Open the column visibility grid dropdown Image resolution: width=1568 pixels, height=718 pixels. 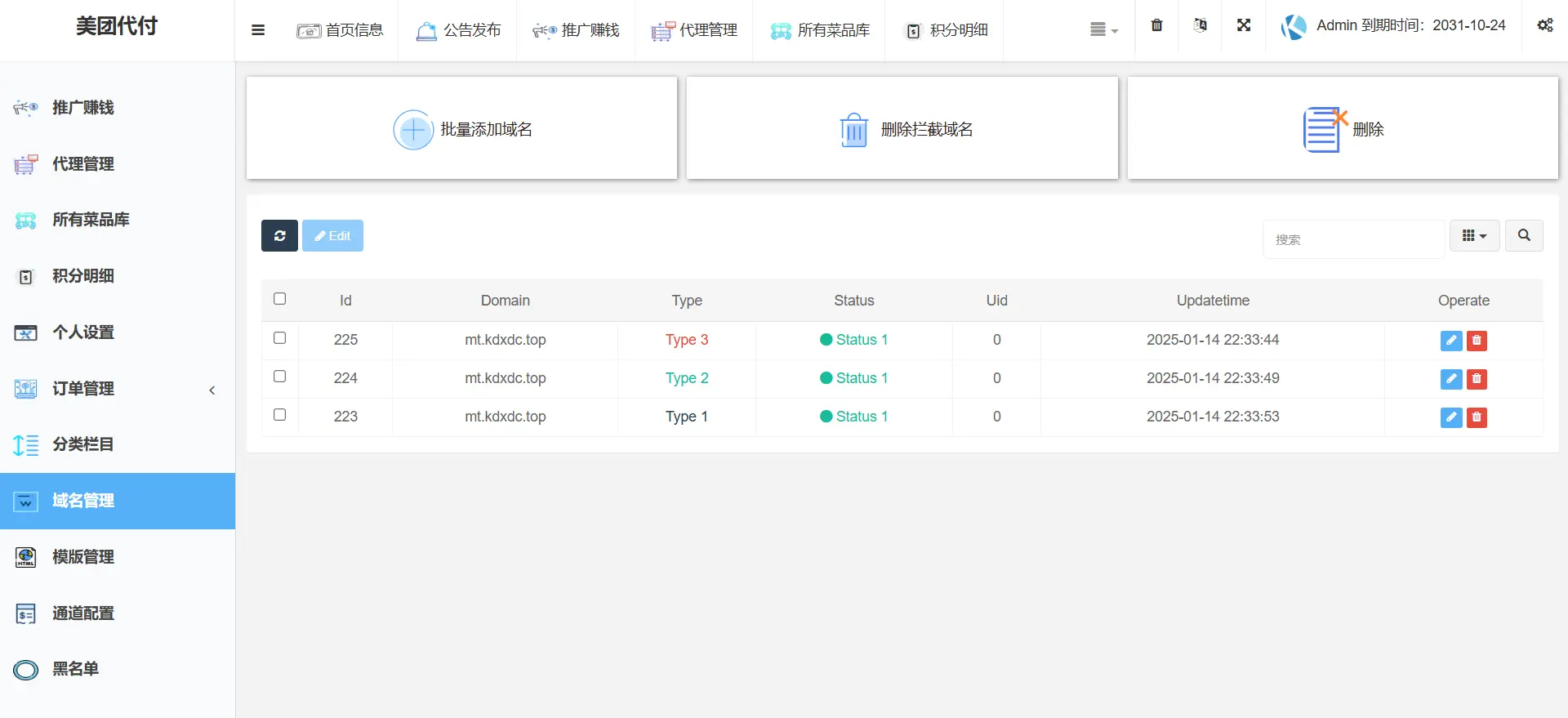[1474, 236]
